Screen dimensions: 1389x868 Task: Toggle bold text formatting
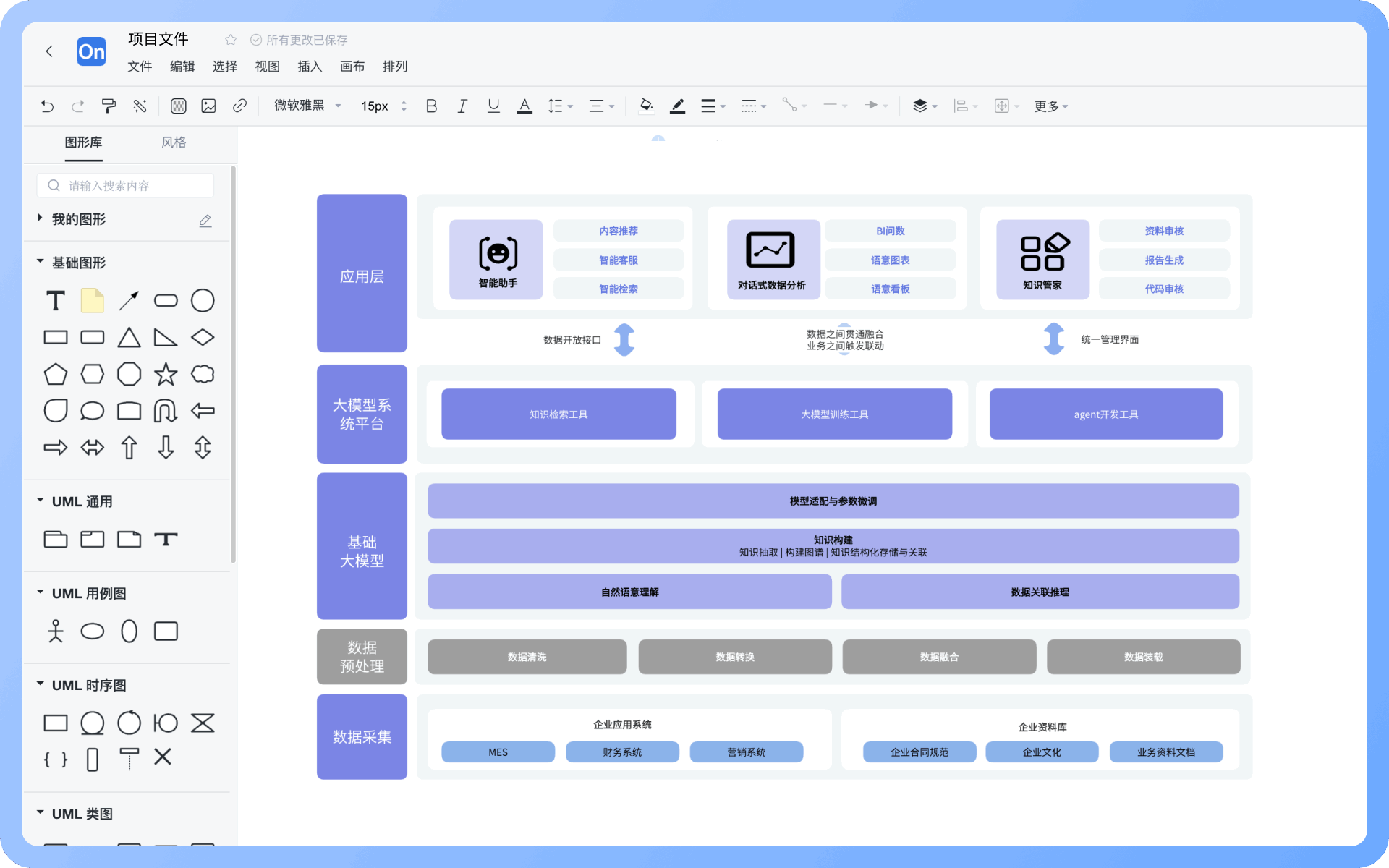click(431, 106)
